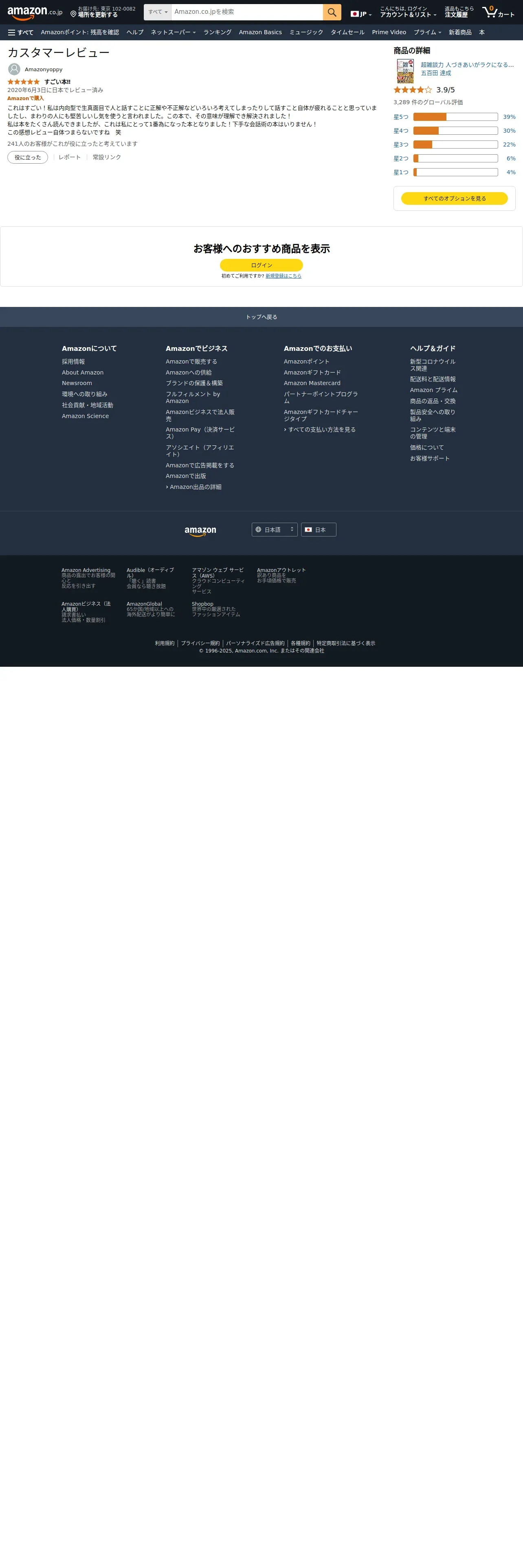This screenshot has height=1568, width=523.
Task: Open Shopbop footer link
Action: (203, 604)
